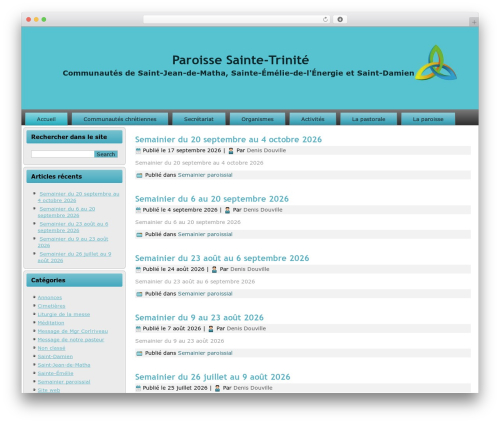The height and width of the screenshot is (423, 500).
Task: Click author icon in the 25 juillet post
Action: (x=217, y=388)
